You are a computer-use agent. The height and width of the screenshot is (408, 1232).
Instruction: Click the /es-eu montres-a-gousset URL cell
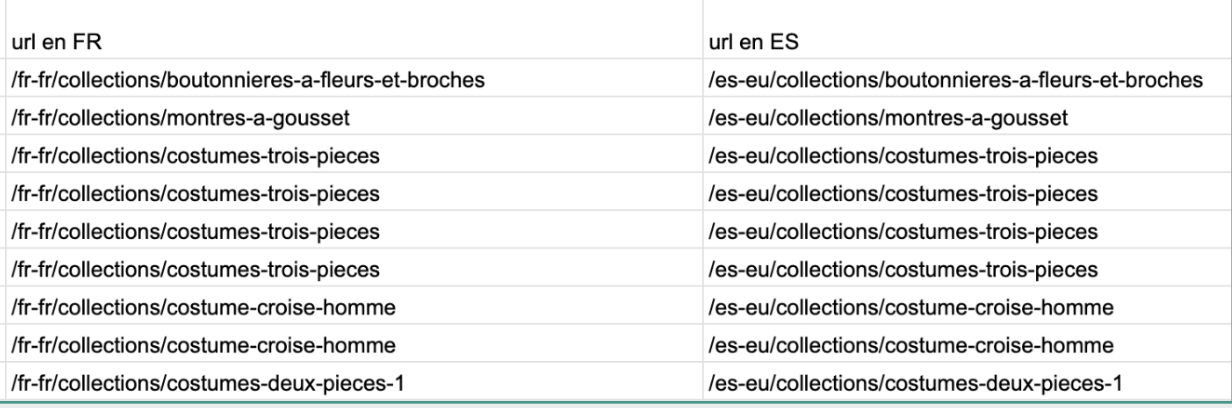tap(965, 117)
